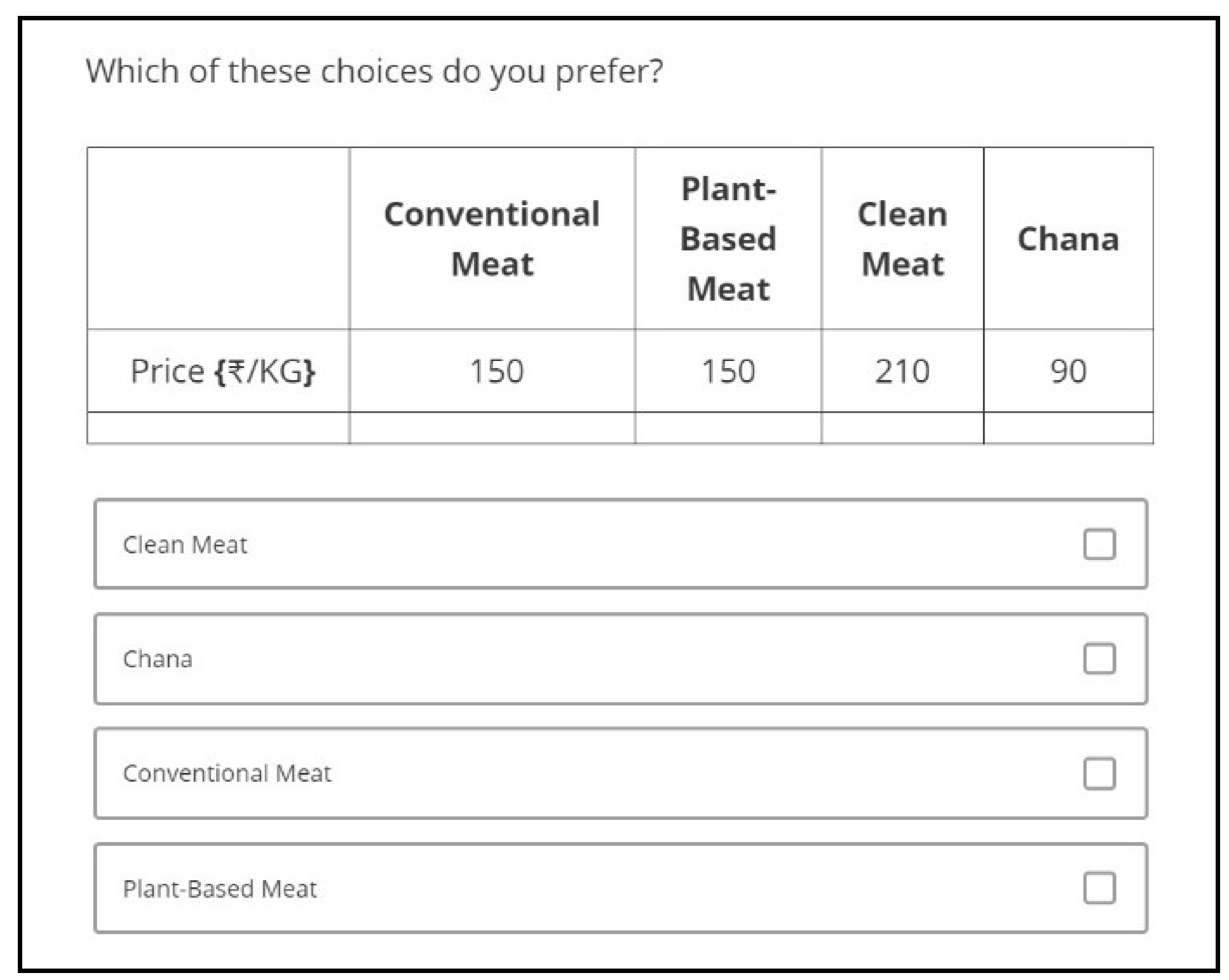The image size is (1229, 980).
Task: Click the Clean Meat column header
Action: (x=902, y=238)
